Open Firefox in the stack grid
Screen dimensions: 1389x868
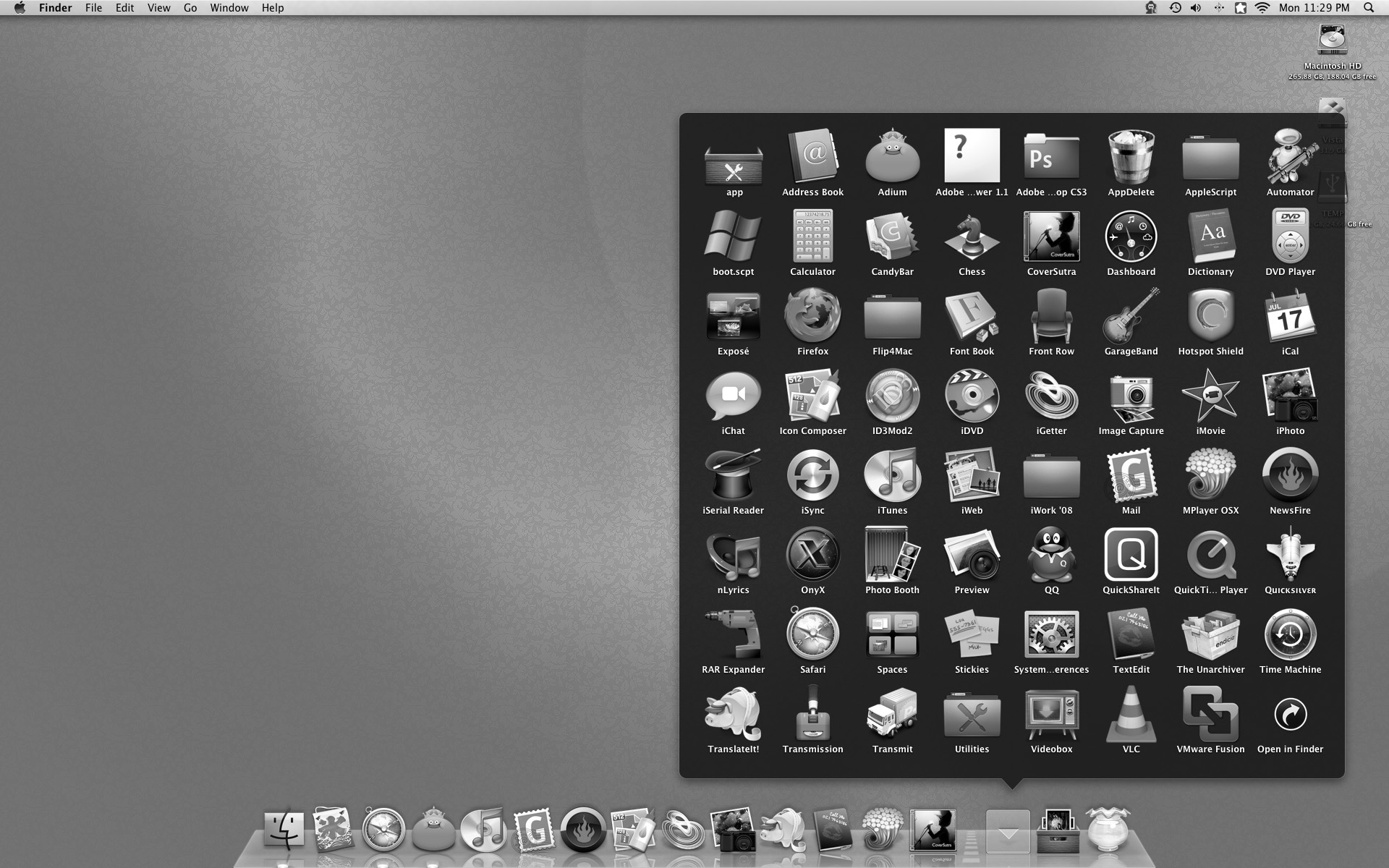pos(812,315)
